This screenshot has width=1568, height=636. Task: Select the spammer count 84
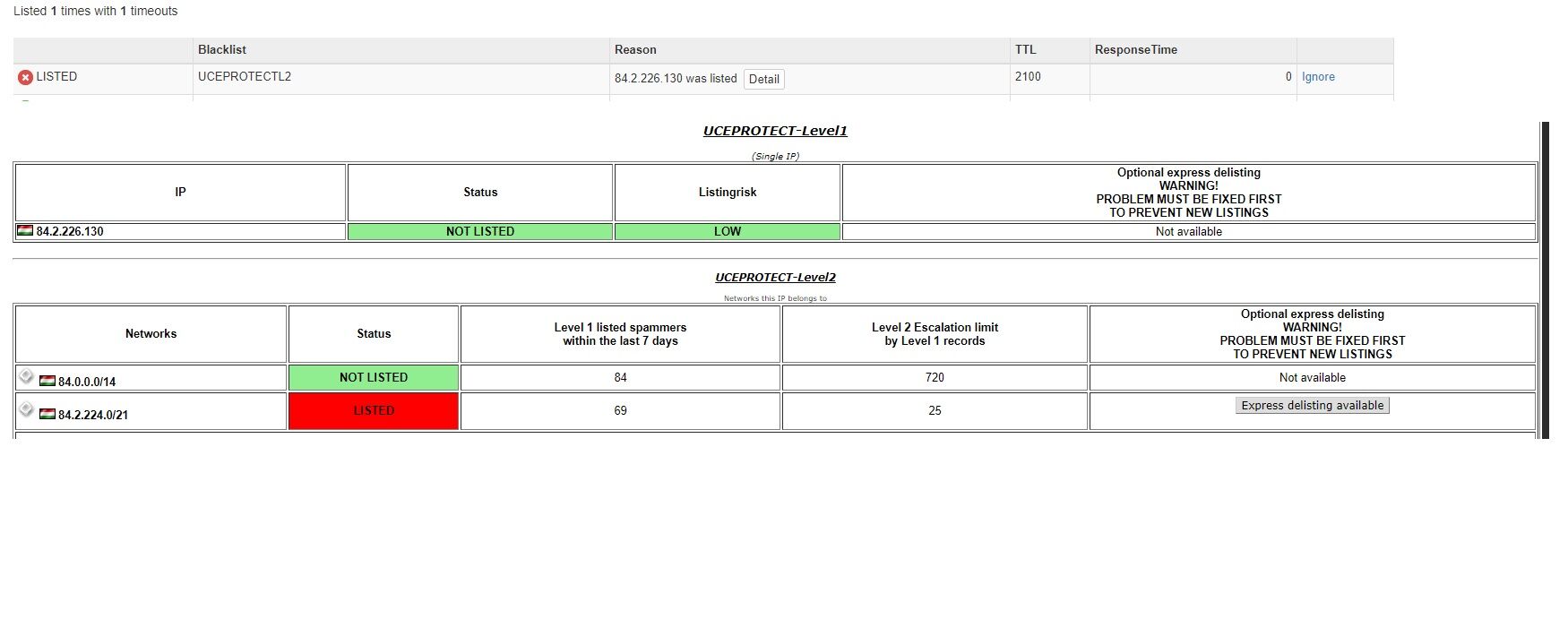click(x=620, y=377)
